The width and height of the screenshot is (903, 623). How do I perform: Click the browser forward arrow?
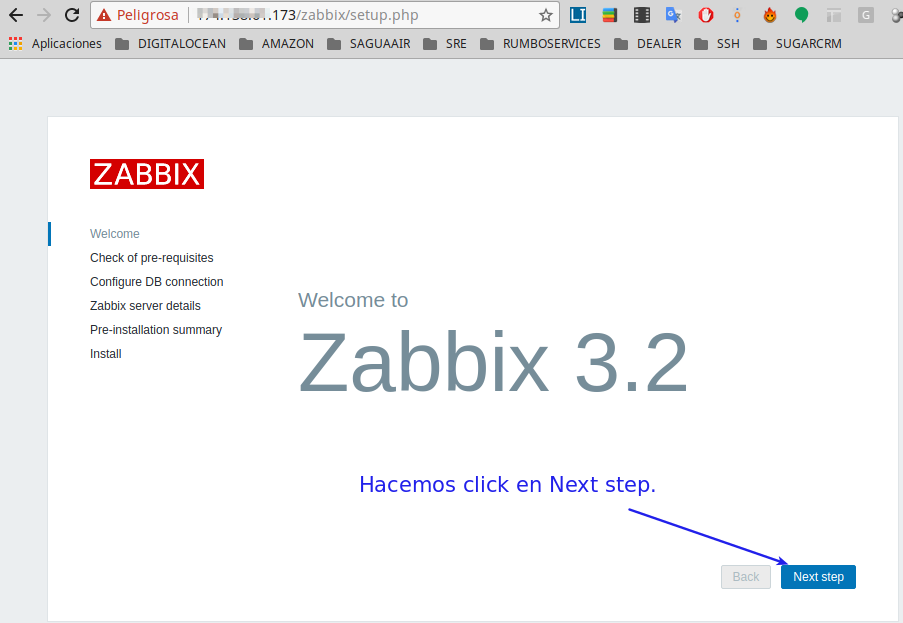coord(44,15)
